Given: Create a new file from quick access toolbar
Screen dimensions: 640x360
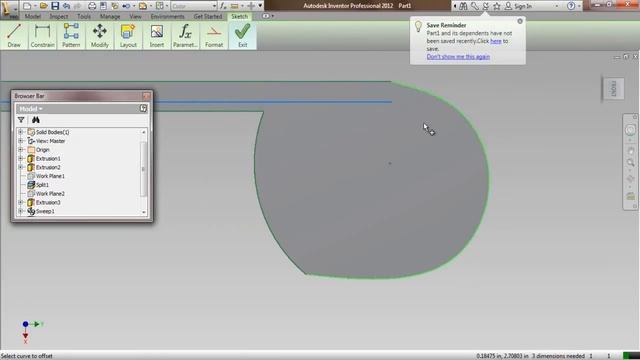Looking at the screenshot, I should pyautogui.click(x=27, y=6).
